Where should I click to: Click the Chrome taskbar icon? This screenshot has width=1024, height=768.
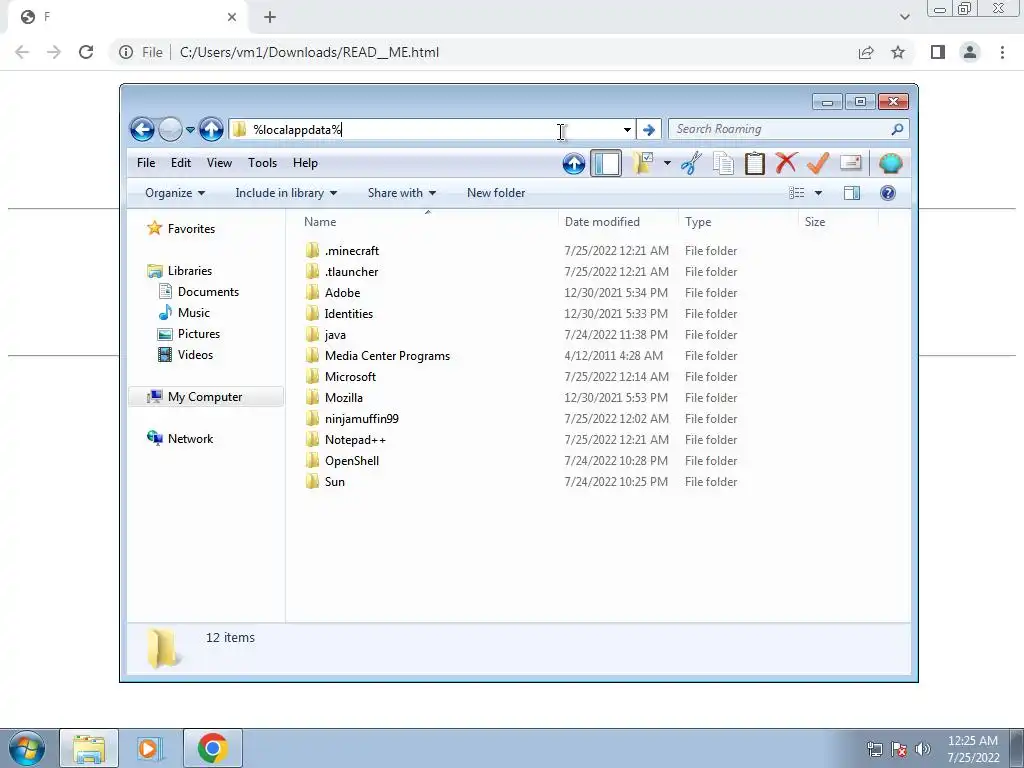coord(212,748)
